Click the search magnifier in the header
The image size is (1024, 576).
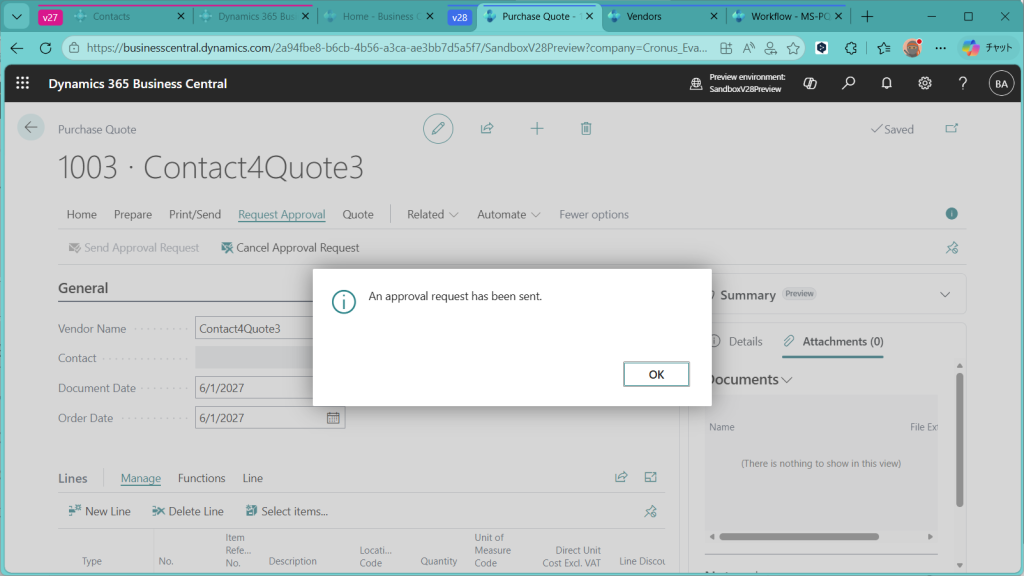click(x=849, y=84)
